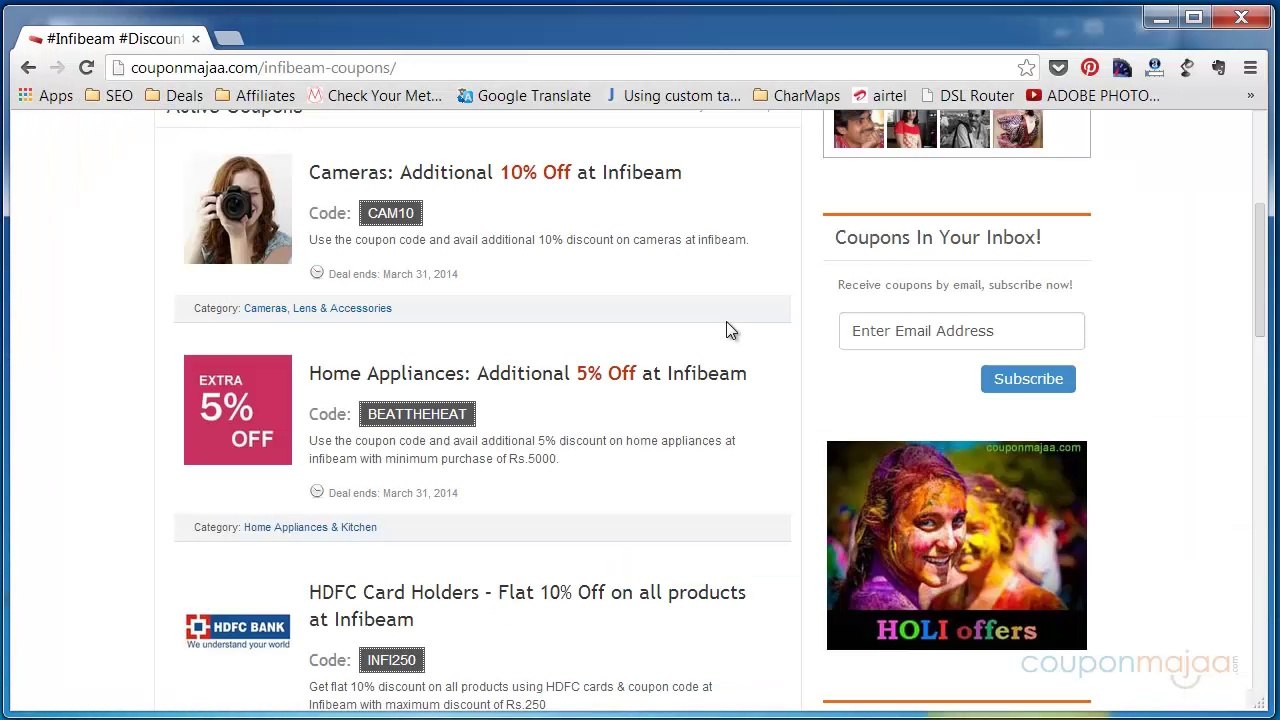Reload the current page
The image size is (1280, 720).
click(86, 68)
